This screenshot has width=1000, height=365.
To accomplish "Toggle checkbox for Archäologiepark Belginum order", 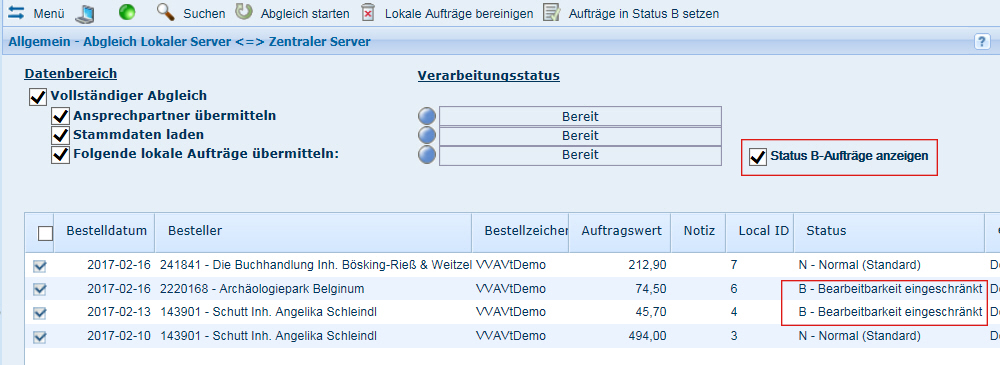I will click(x=40, y=290).
